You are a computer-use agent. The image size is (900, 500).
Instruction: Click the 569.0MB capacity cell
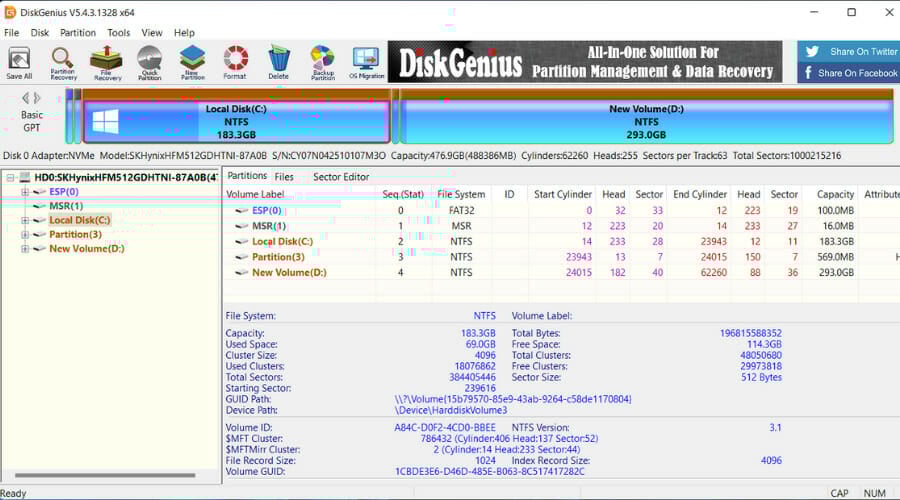tap(835, 257)
